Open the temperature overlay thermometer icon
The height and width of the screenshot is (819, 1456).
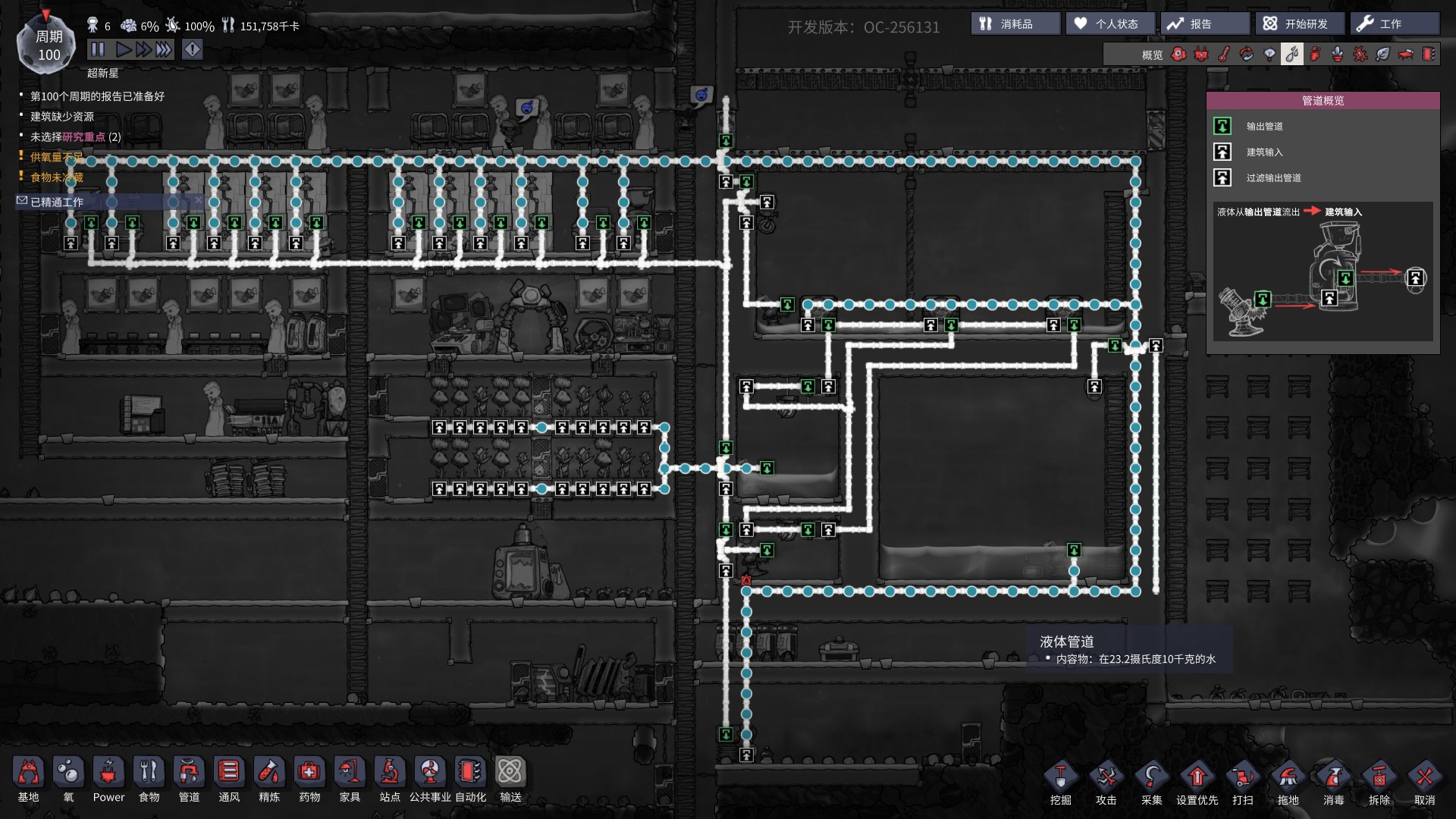tap(1224, 54)
